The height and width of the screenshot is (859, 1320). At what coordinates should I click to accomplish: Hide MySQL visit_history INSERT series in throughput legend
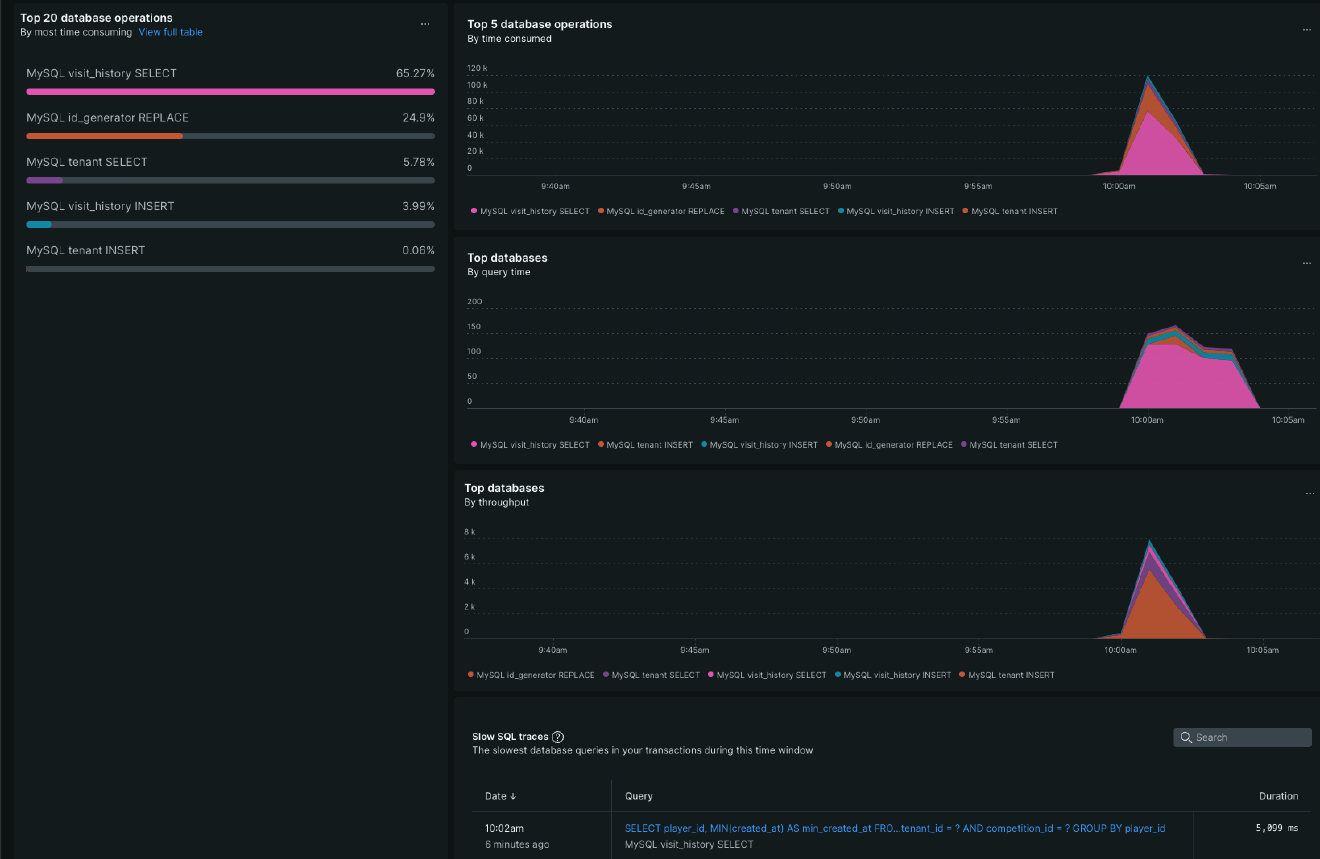(836, 675)
